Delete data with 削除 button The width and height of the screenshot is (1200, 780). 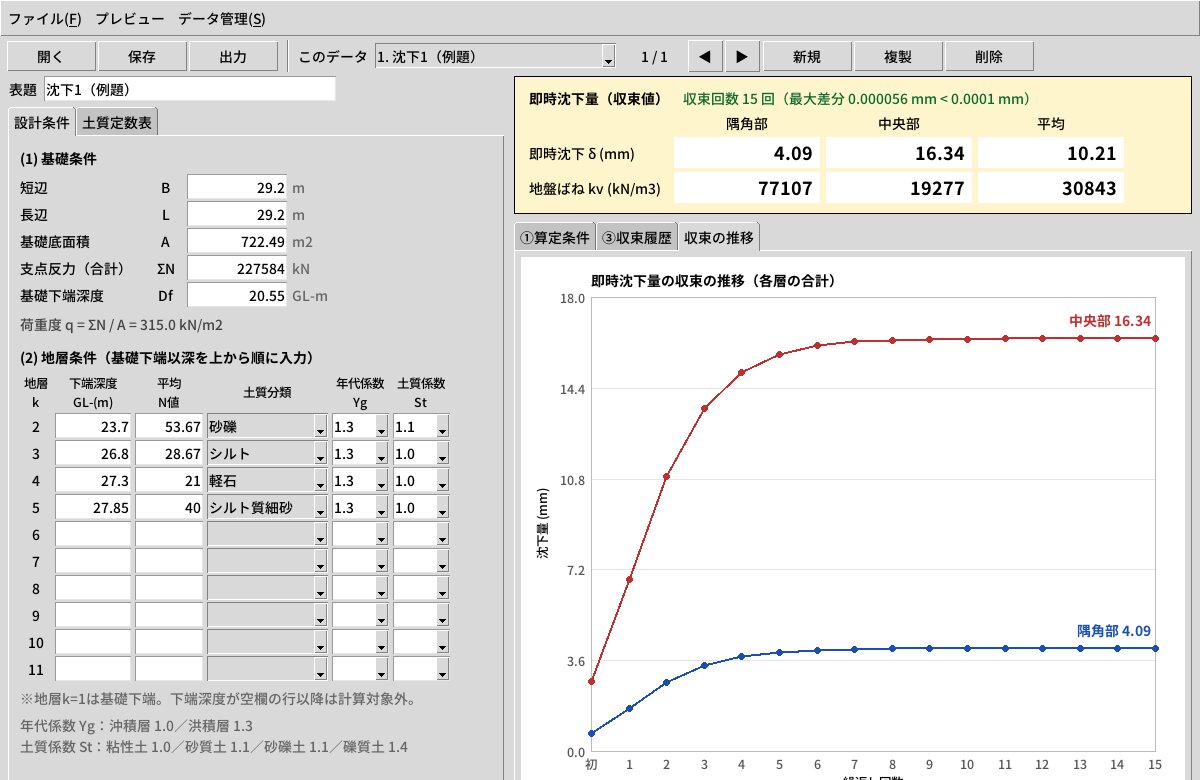point(989,57)
